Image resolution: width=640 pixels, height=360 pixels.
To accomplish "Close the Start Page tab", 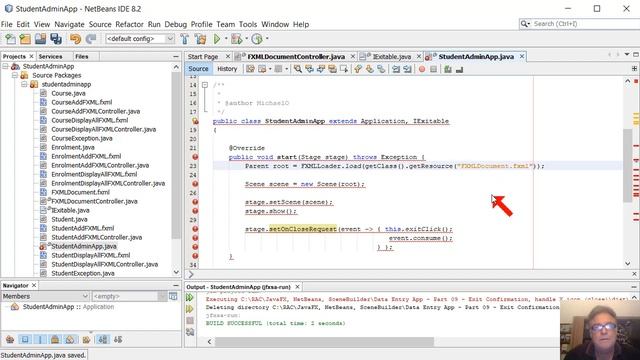I will click(228, 56).
